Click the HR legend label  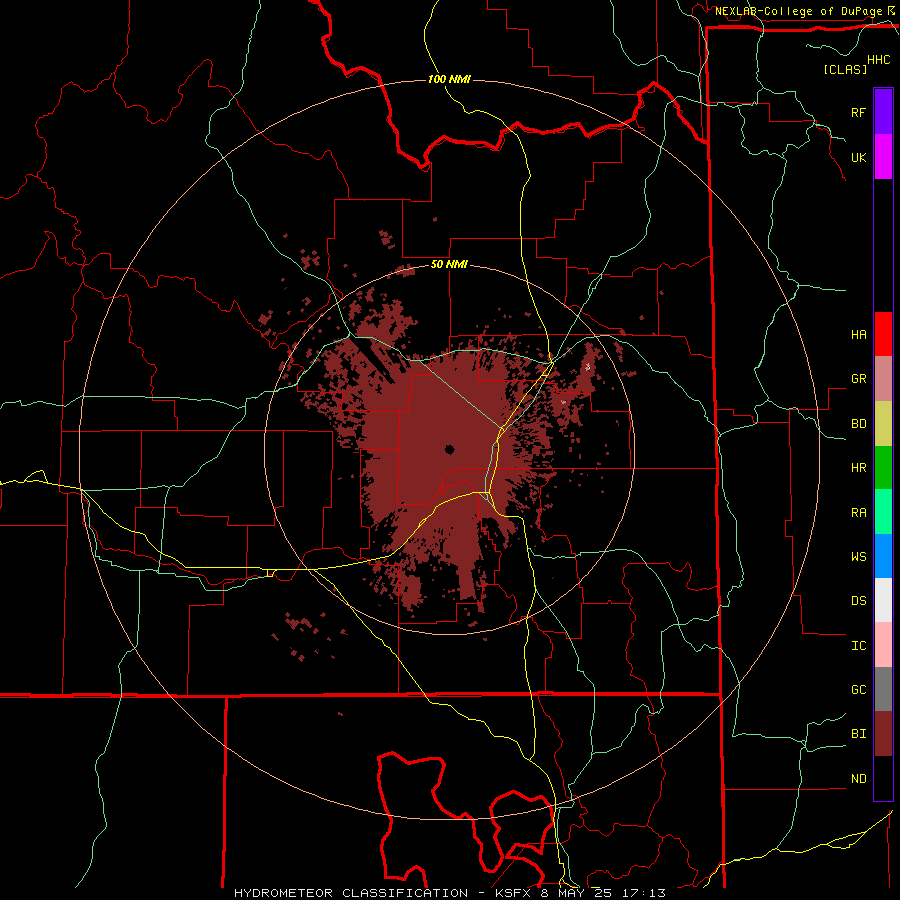[859, 468]
